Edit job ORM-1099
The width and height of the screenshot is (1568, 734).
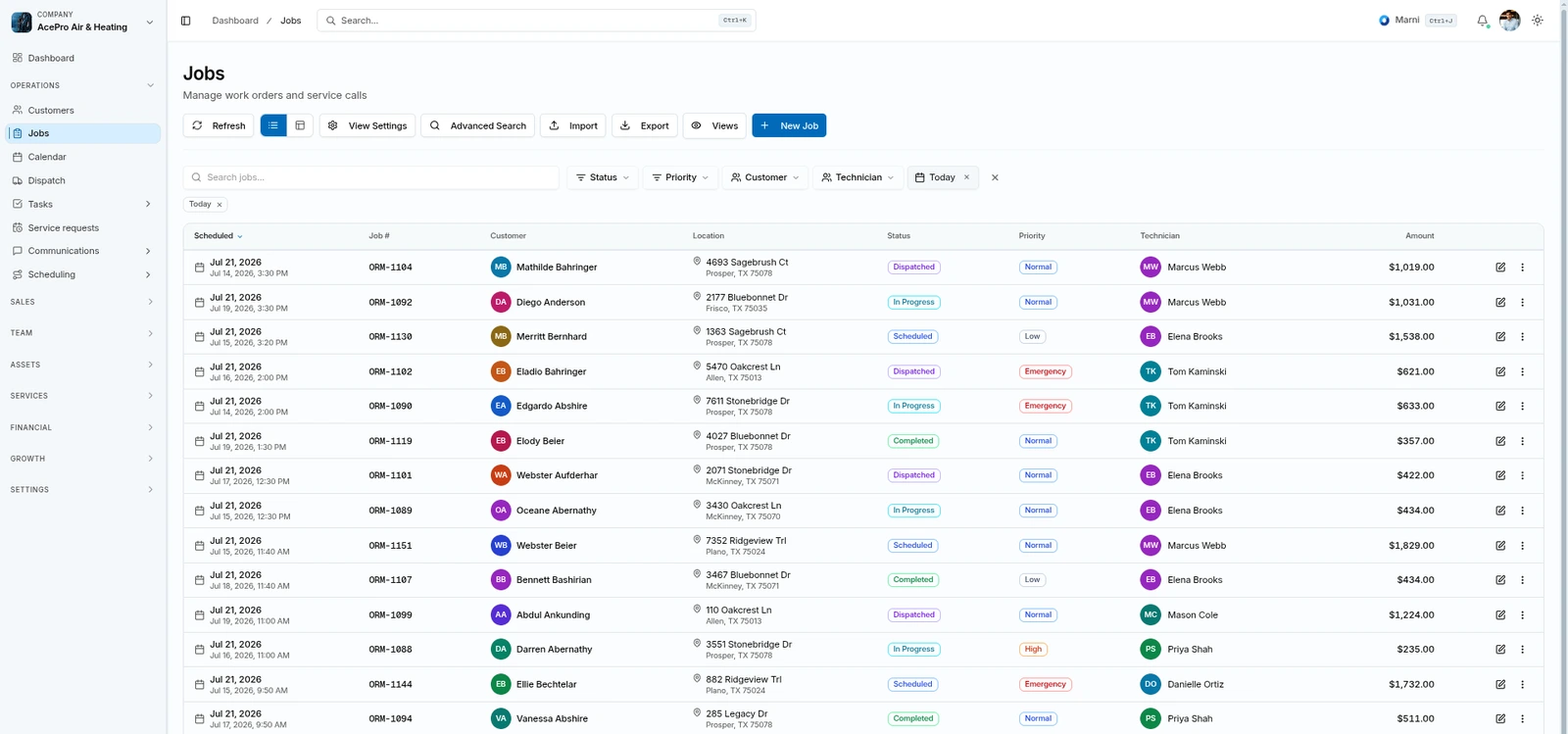tap(1500, 615)
